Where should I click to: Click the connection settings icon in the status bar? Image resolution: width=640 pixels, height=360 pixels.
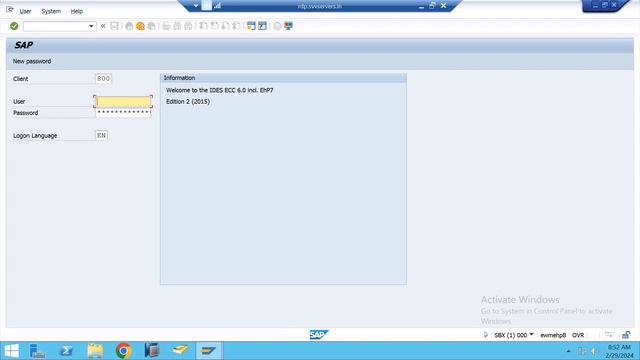pos(609,335)
